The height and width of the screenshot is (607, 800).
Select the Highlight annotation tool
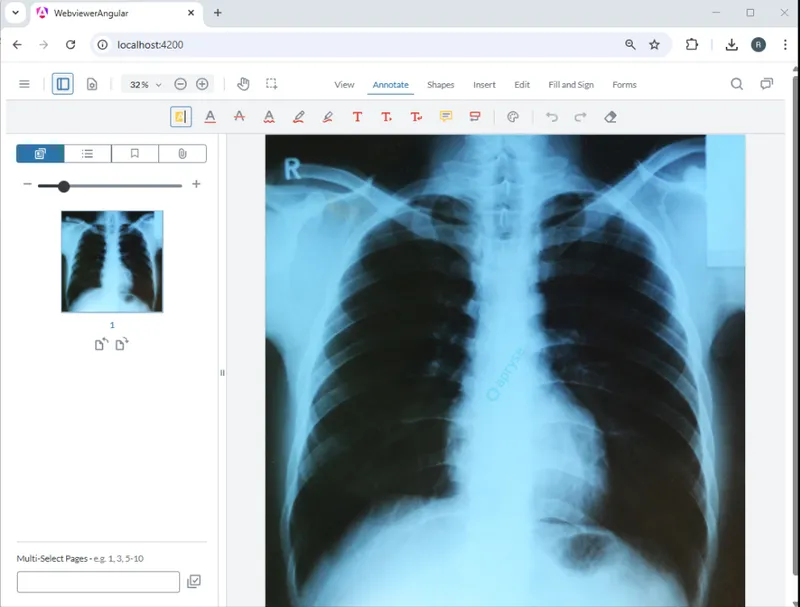point(180,117)
